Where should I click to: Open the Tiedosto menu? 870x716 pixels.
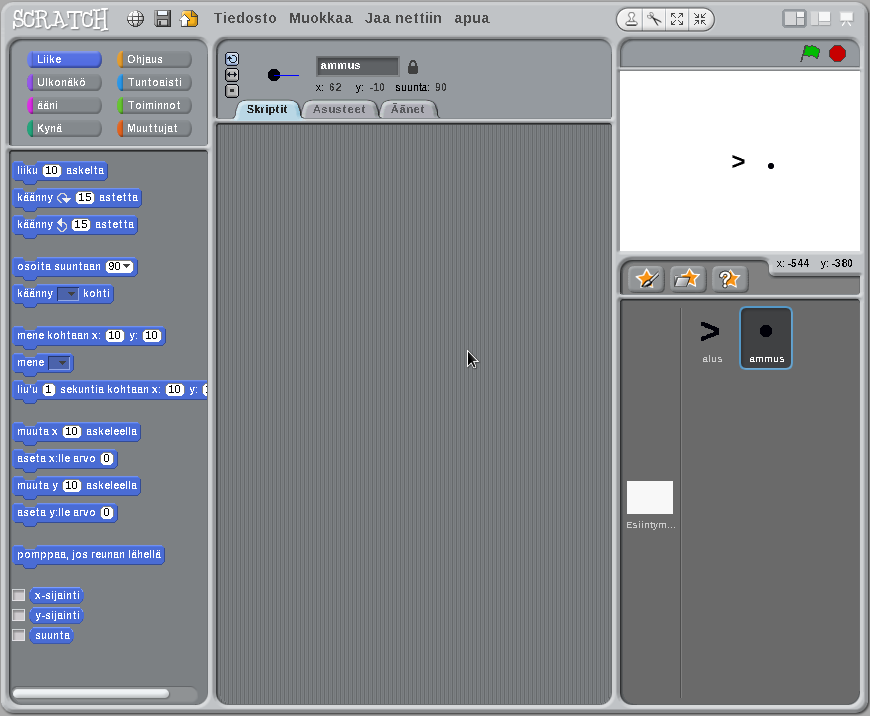pyautogui.click(x=245, y=18)
